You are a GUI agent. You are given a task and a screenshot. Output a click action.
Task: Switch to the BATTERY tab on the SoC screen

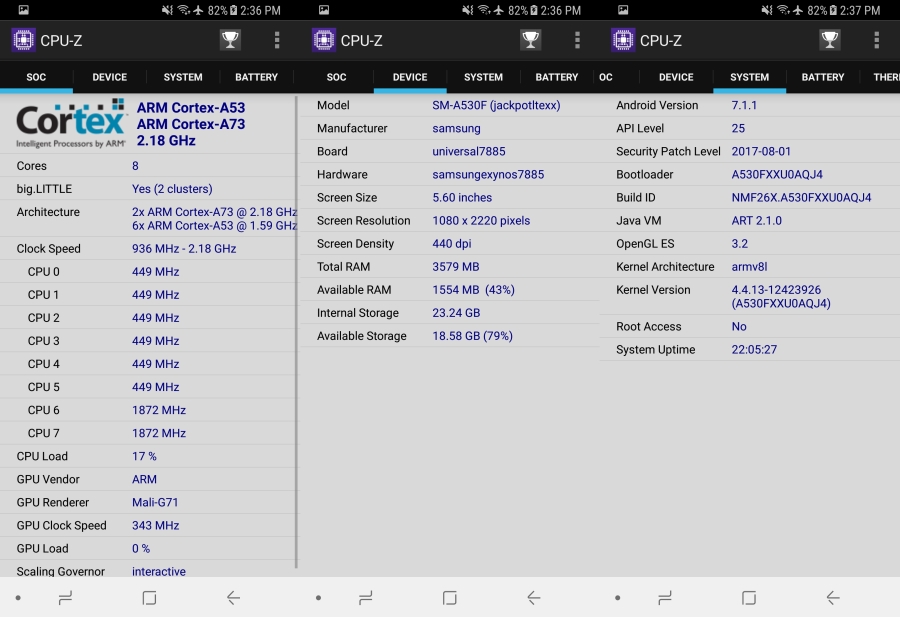[x=257, y=77]
